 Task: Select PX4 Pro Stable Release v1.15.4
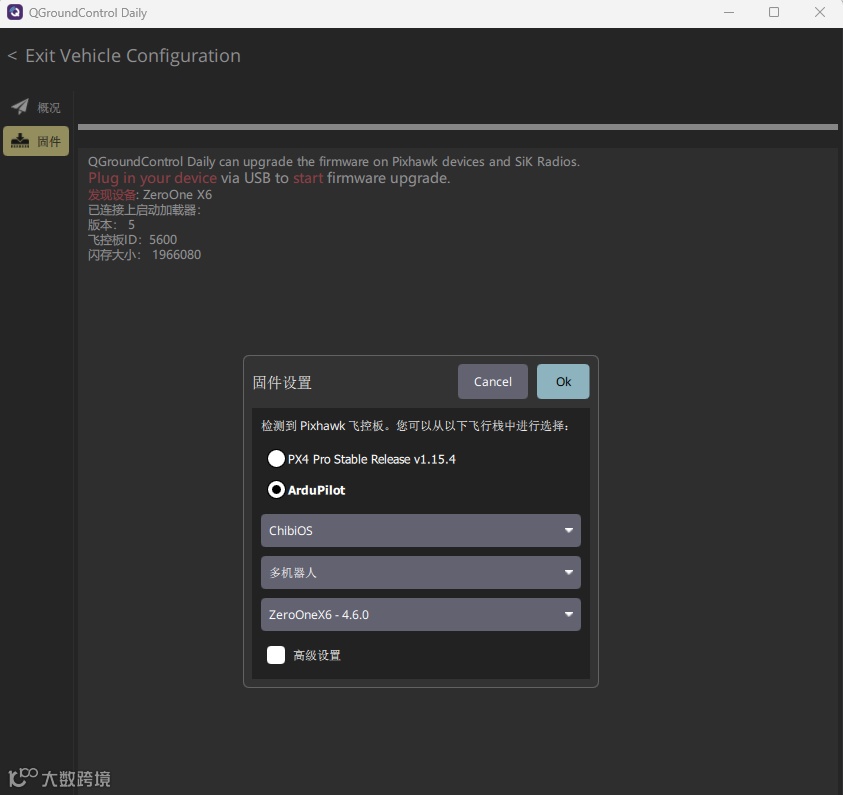pos(361,459)
